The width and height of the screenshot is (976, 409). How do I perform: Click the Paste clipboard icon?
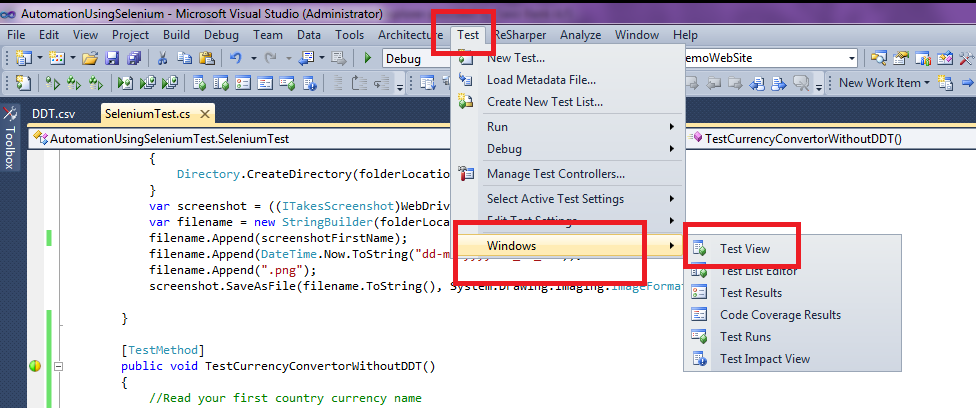coord(207,59)
